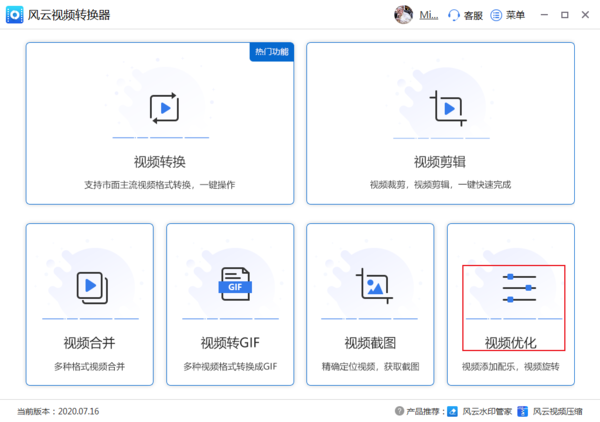The width and height of the screenshot is (600, 422).
Task: Click the 视频转GIF file icon
Action: pyautogui.click(x=235, y=287)
